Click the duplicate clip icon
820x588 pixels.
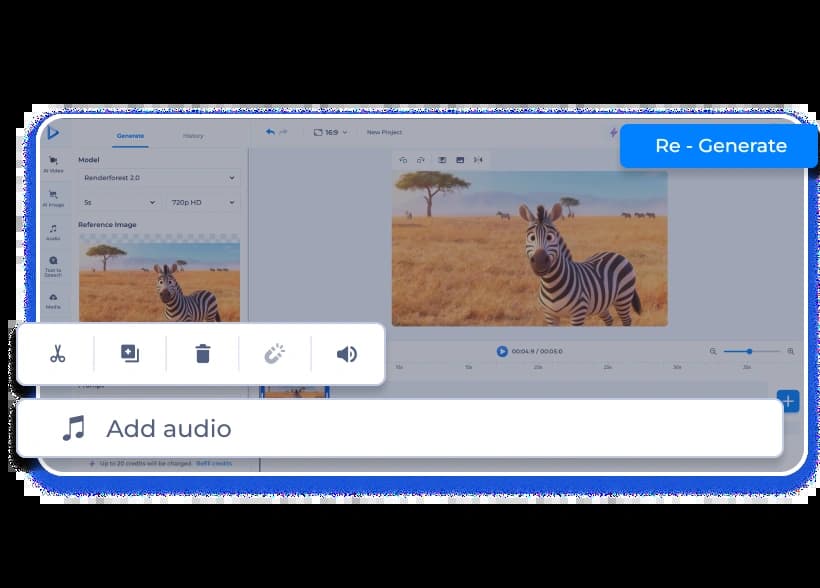[130, 354]
